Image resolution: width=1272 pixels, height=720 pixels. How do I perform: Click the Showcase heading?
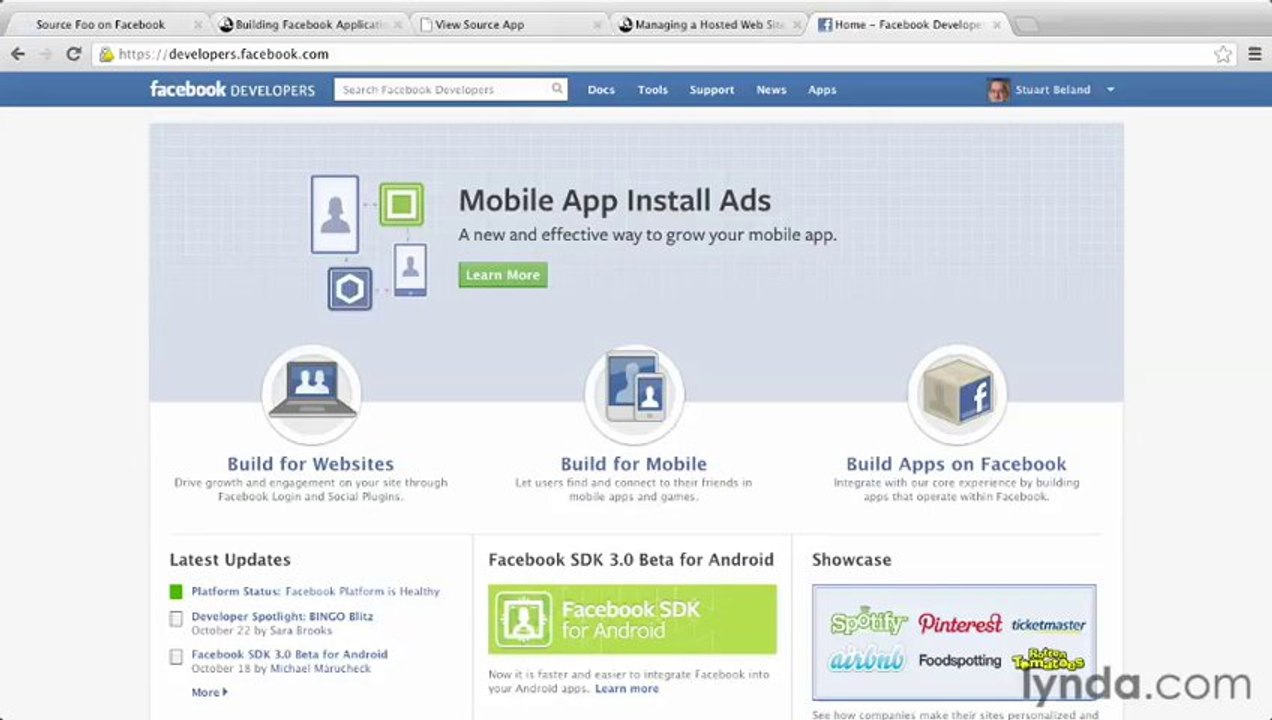(x=851, y=560)
